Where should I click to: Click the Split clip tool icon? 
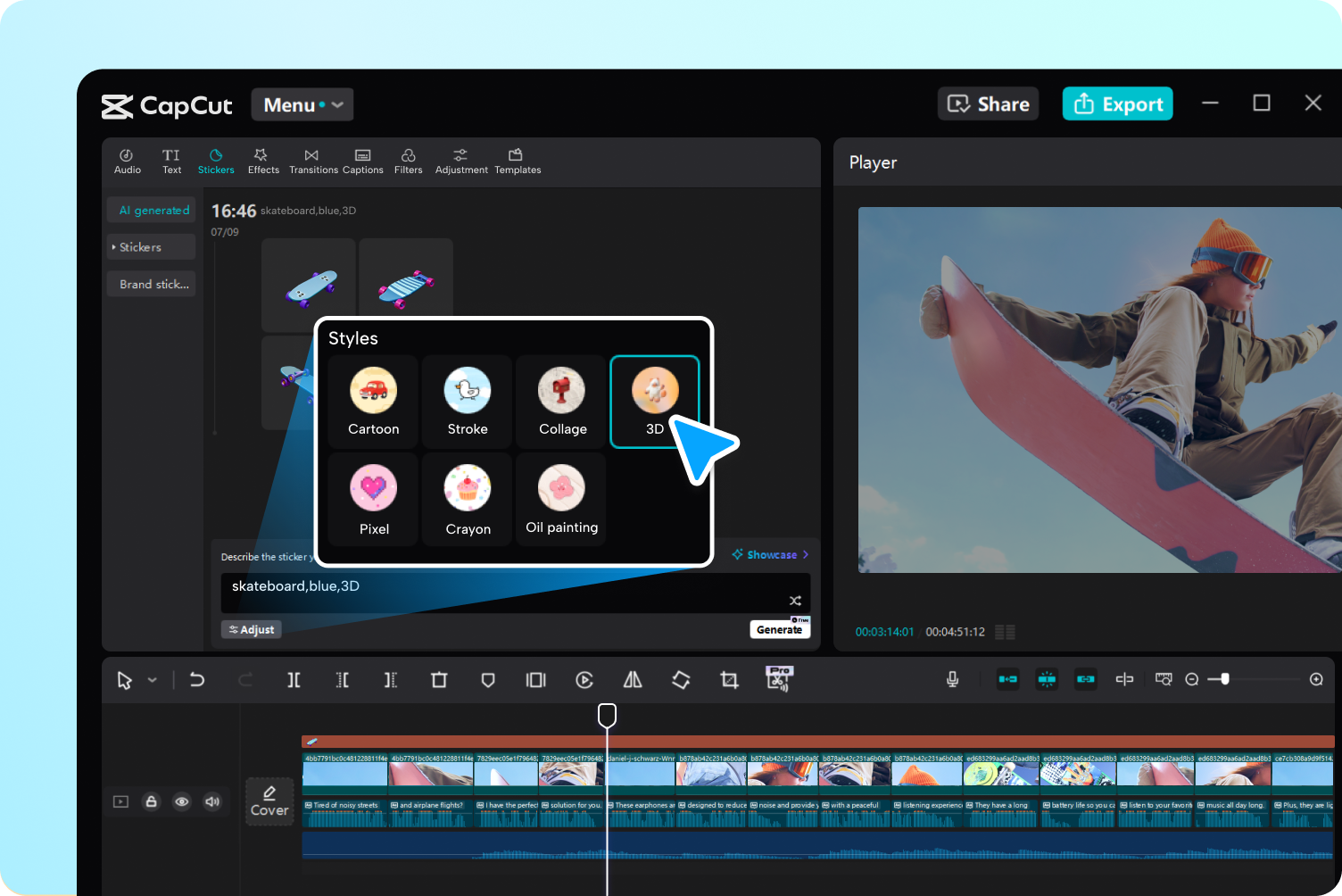pos(294,680)
